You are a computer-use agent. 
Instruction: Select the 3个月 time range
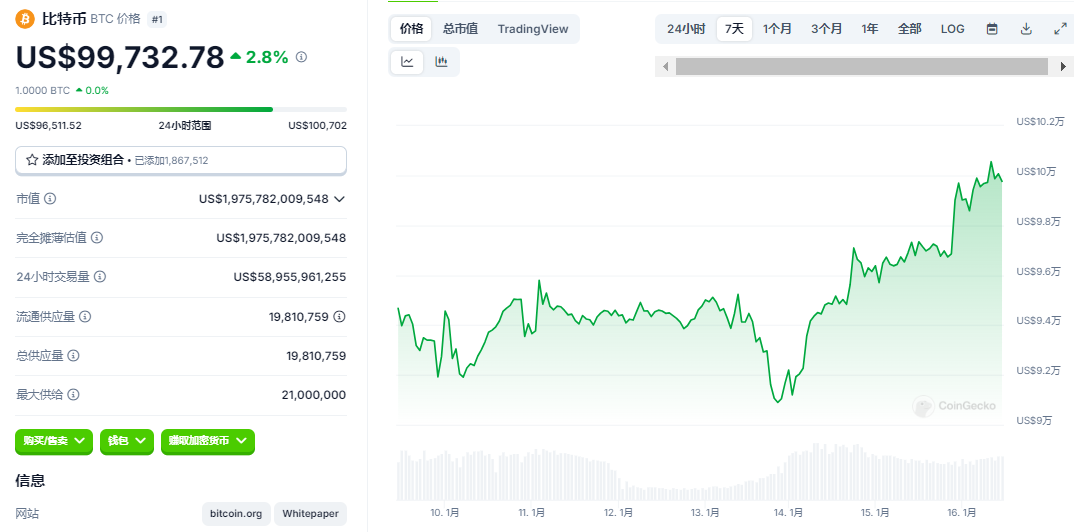(827, 29)
